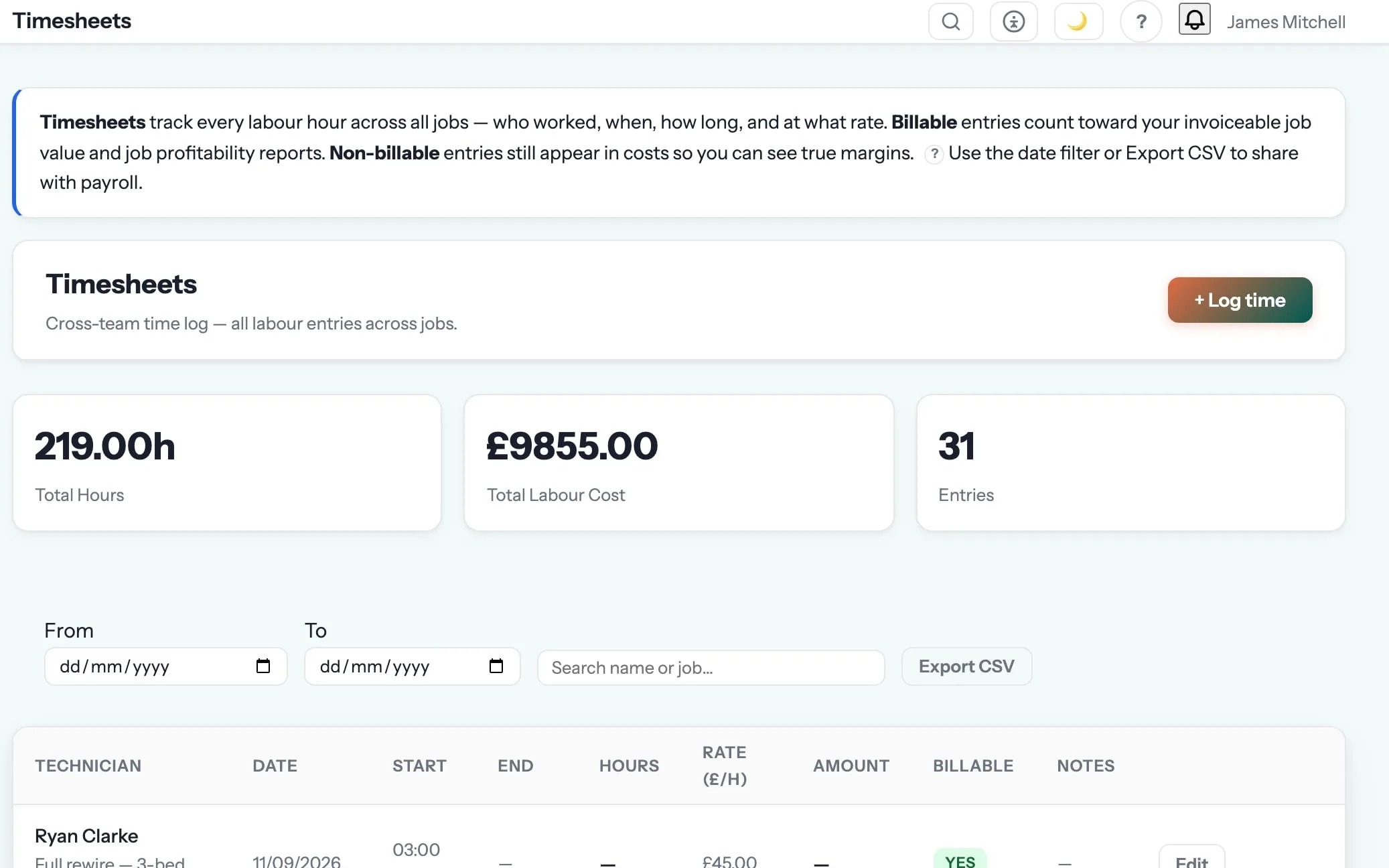
Task: Focus the From date input field
Action: (166, 666)
